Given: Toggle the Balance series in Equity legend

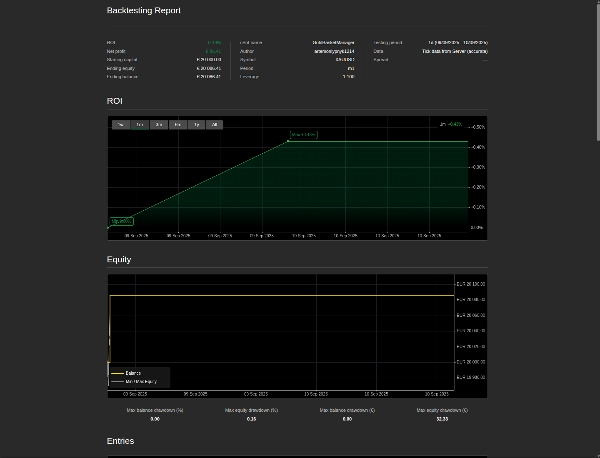Looking at the screenshot, I should pyautogui.click(x=126, y=373).
